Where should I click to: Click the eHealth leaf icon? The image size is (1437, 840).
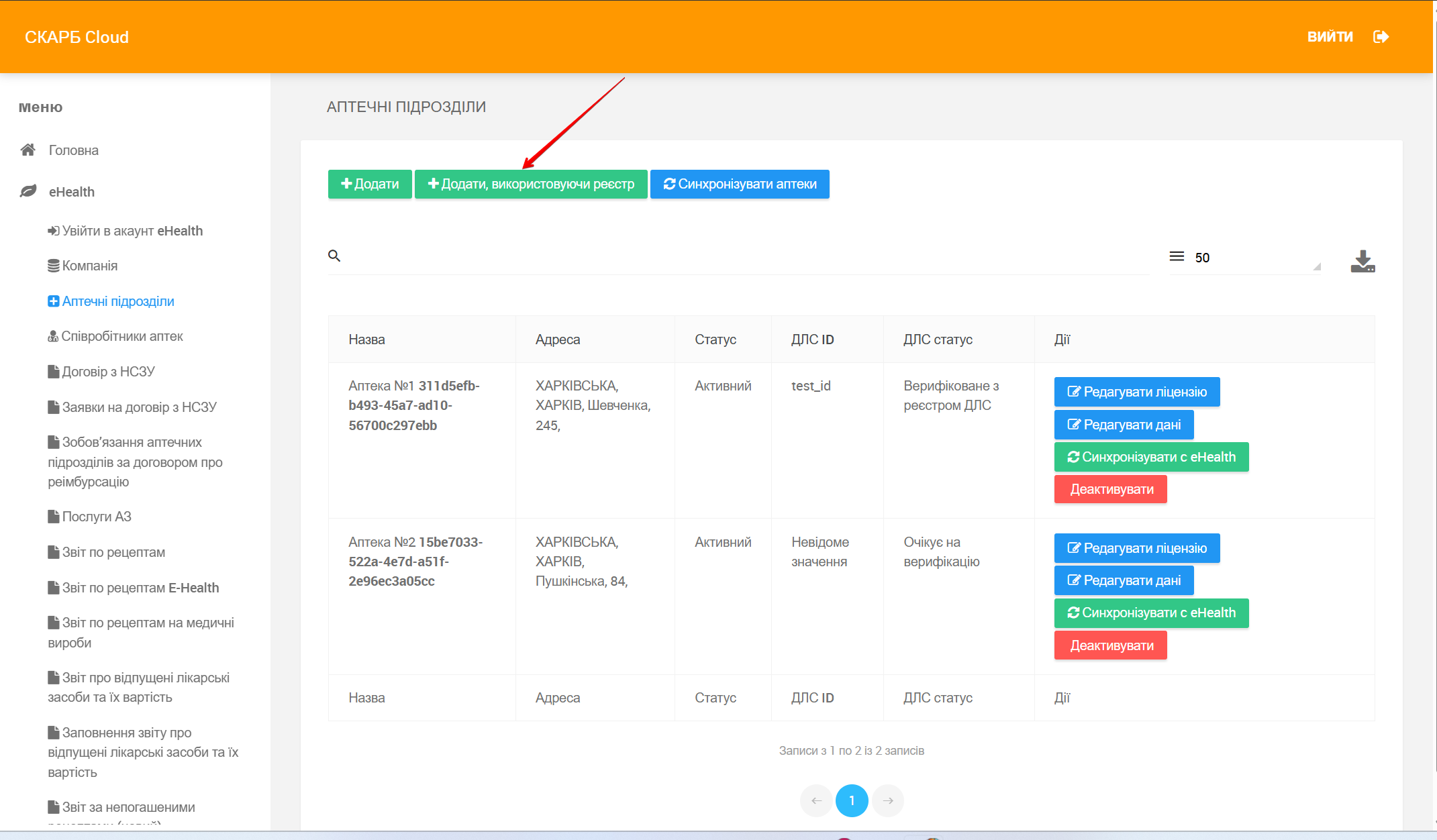[x=28, y=191]
